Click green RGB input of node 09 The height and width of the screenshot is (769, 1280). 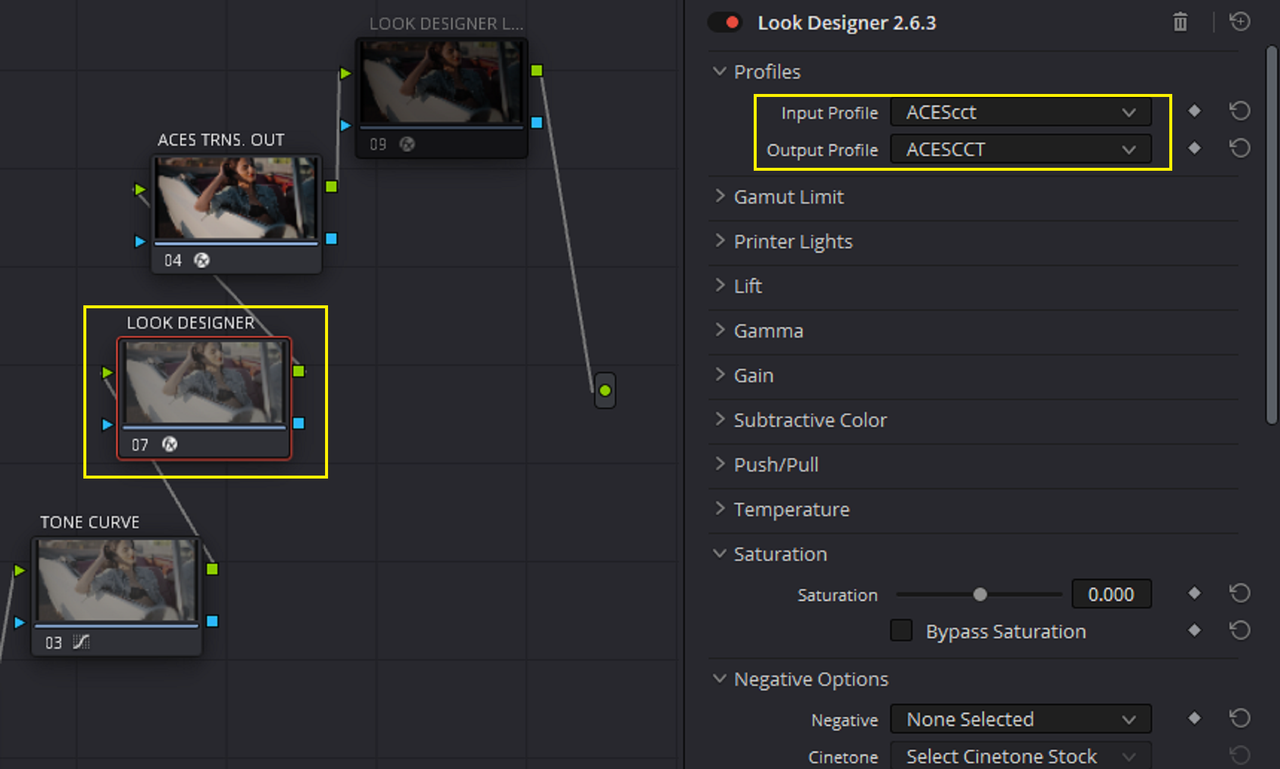345,73
